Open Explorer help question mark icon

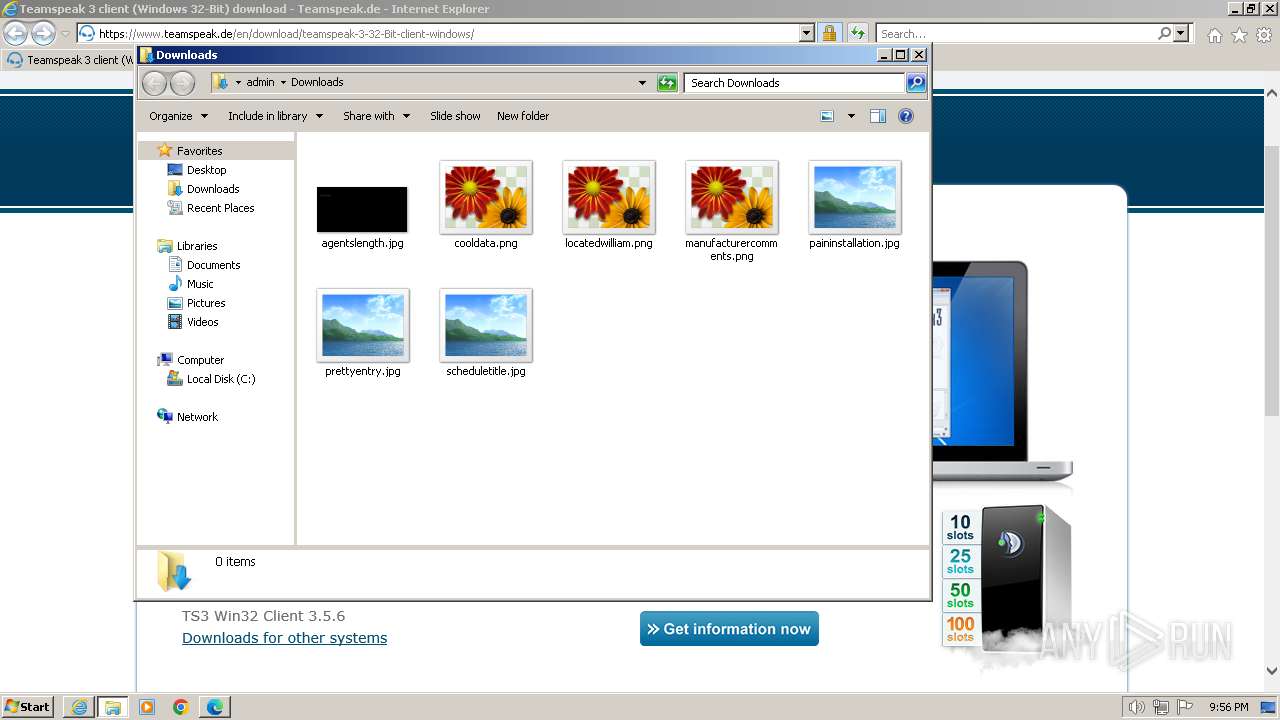click(906, 116)
